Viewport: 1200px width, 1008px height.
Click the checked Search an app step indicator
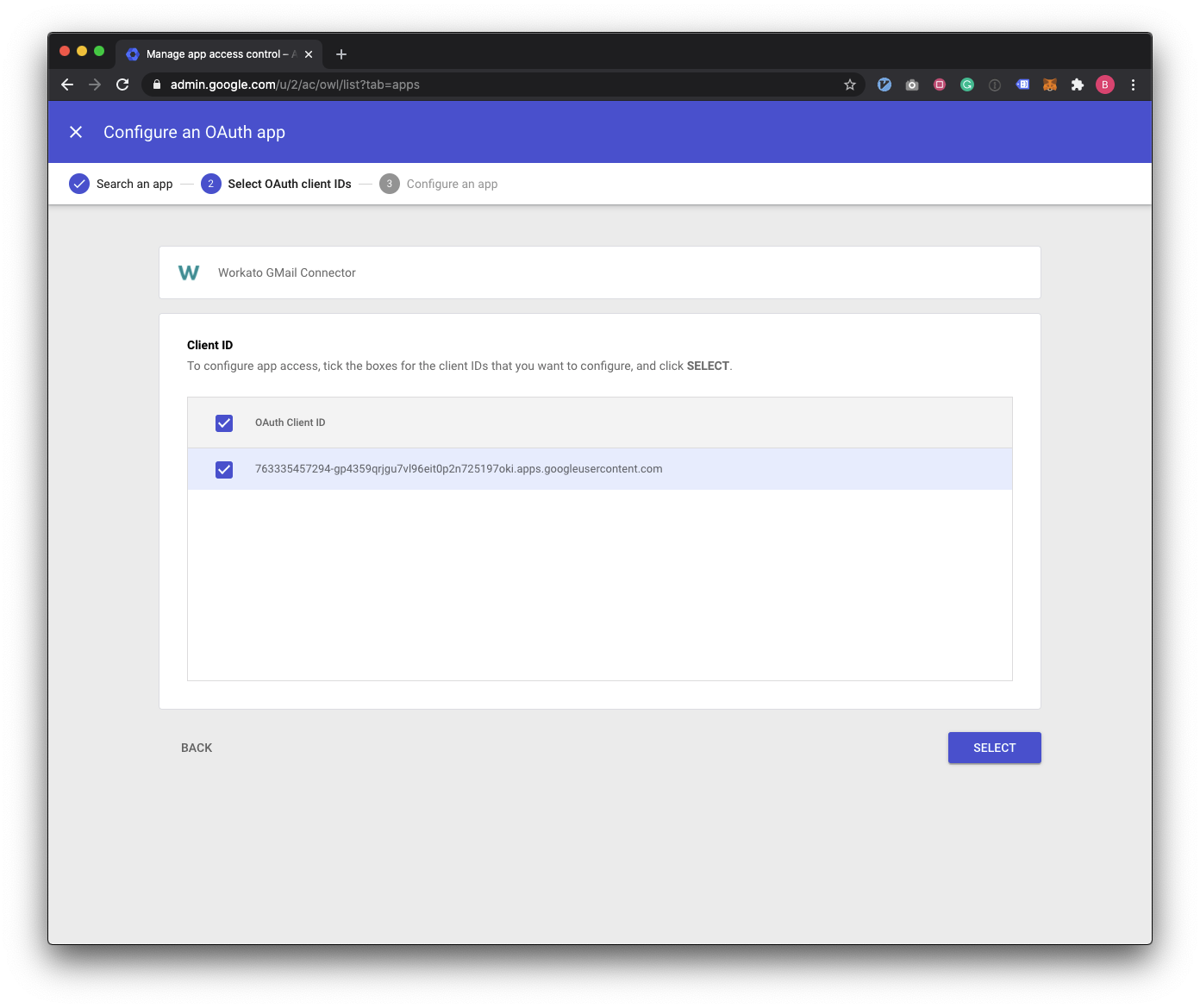click(79, 184)
